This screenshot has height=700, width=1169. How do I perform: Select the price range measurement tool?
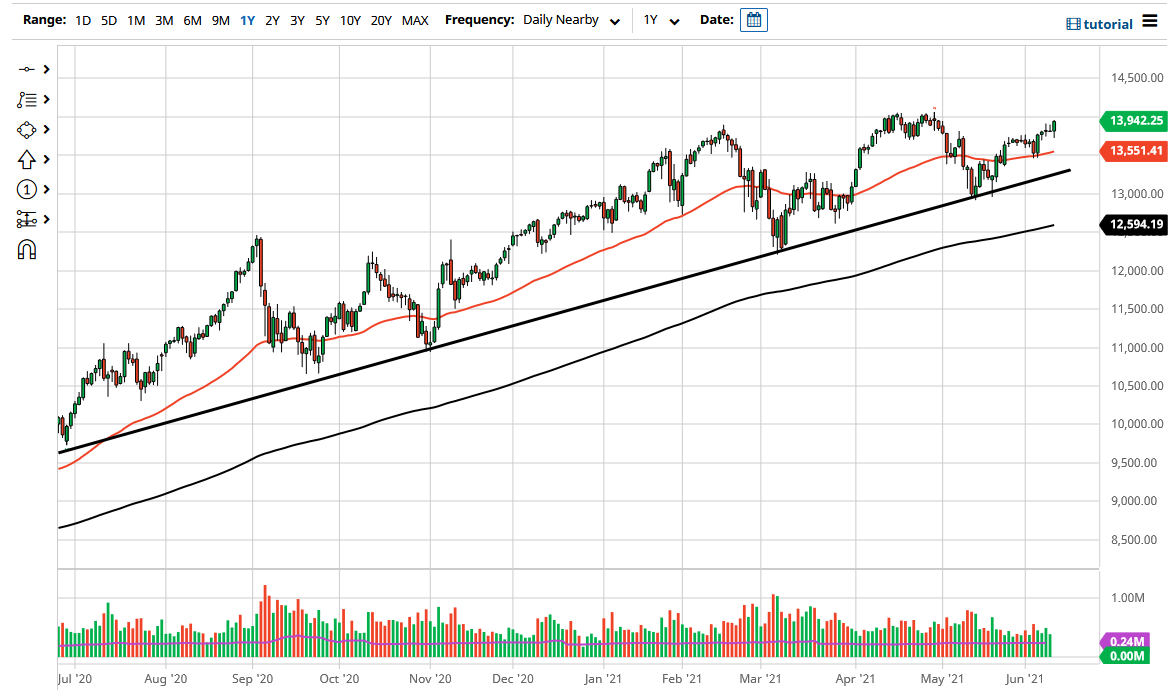pyautogui.click(x=28, y=219)
